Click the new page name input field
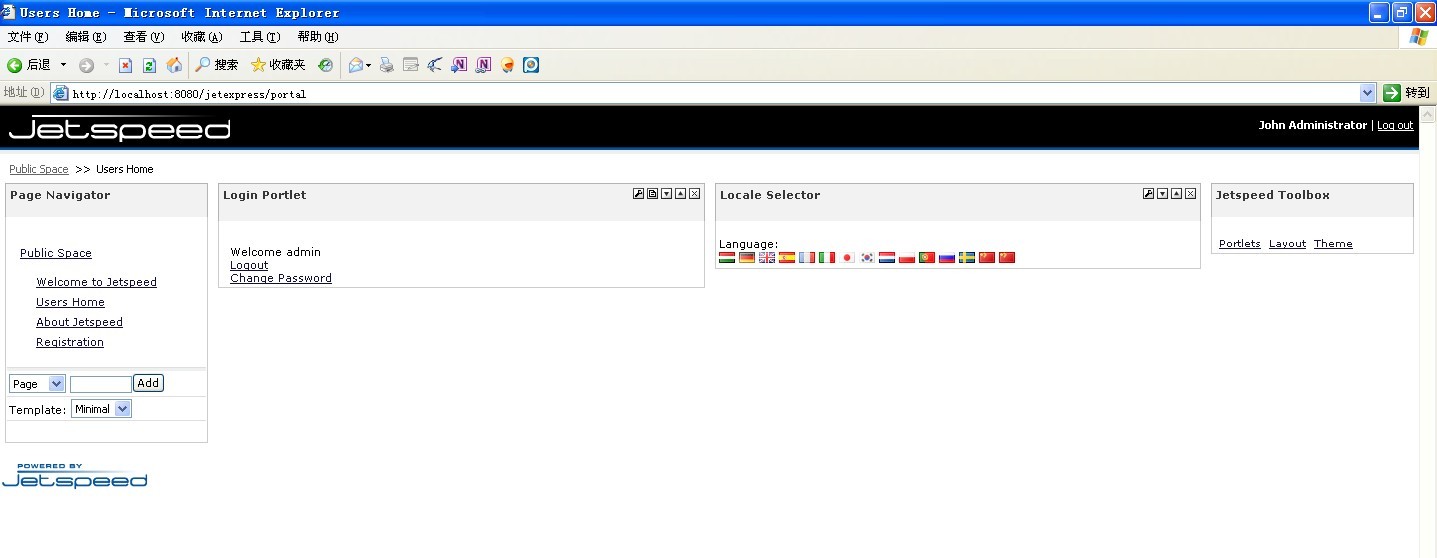This screenshot has width=1437, height=558. tap(101, 384)
